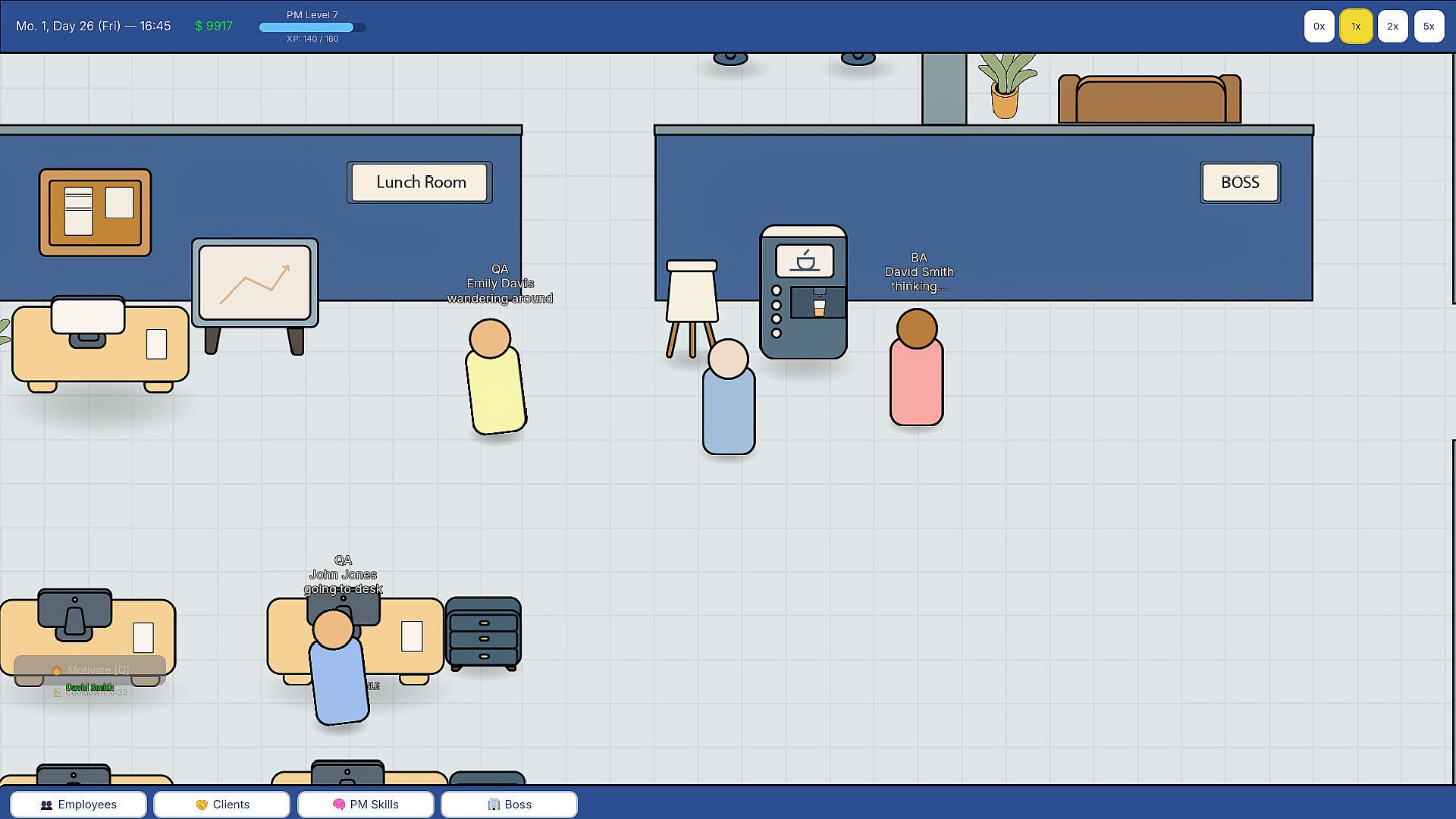Set game speed to 1x
The height and width of the screenshot is (819, 1456).
pyautogui.click(x=1355, y=27)
